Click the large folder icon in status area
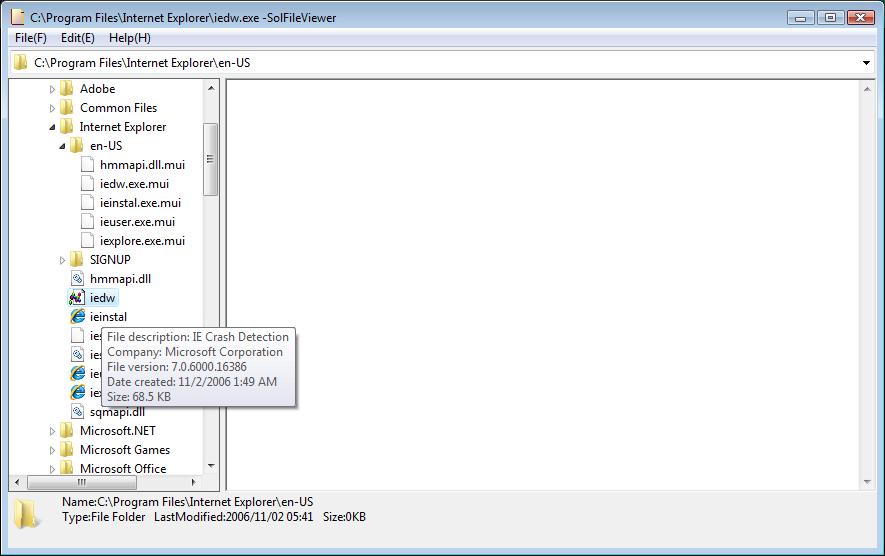Viewport: 885px width, 556px height. pos(26,513)
